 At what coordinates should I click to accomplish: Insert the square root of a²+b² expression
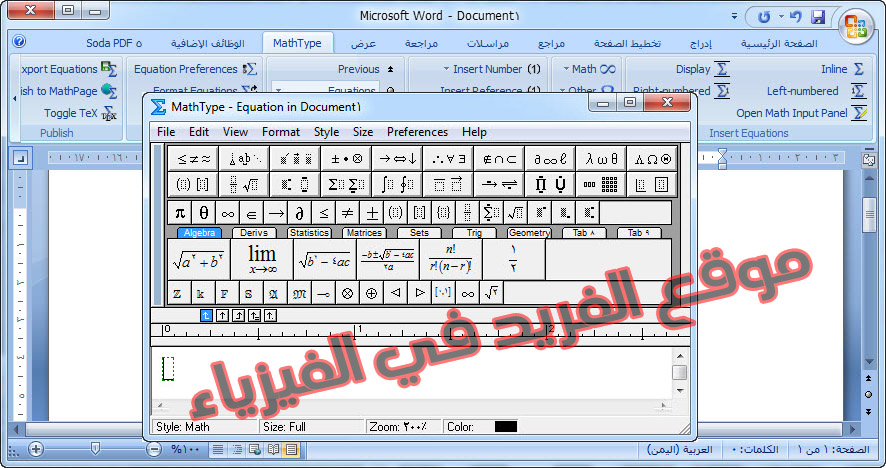(199, 259)
